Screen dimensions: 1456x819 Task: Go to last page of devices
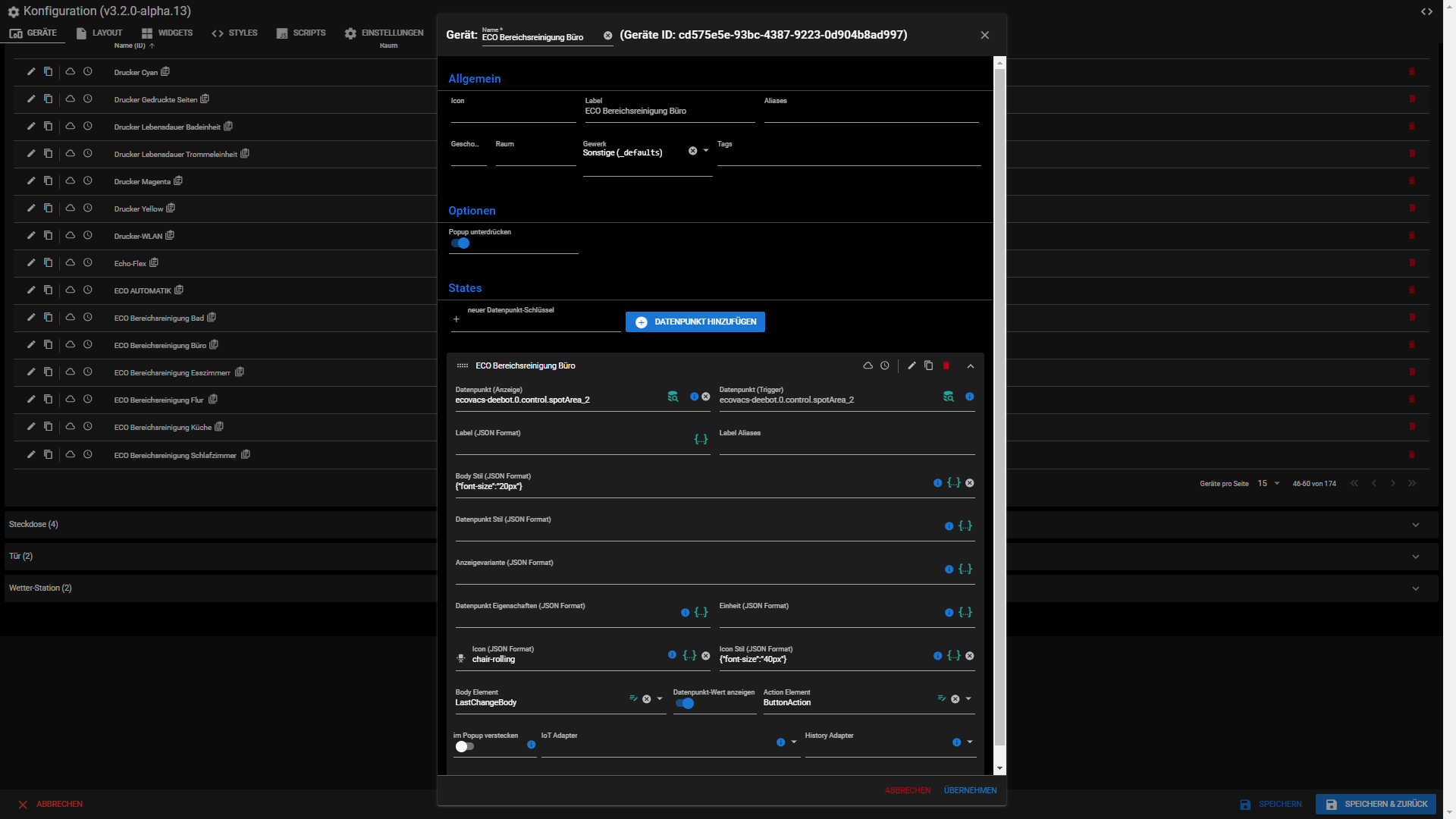(x=1412, y=484)
